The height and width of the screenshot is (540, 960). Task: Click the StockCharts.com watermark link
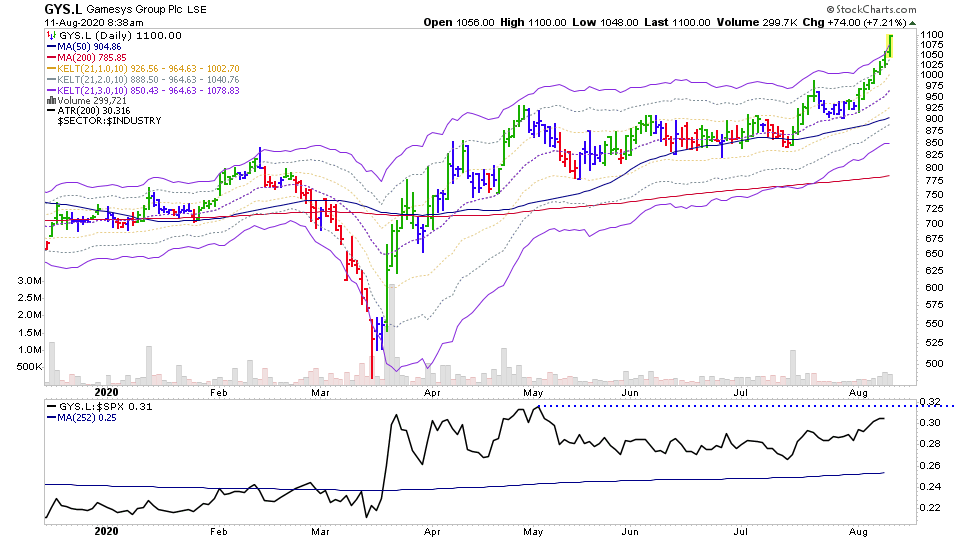871,9
